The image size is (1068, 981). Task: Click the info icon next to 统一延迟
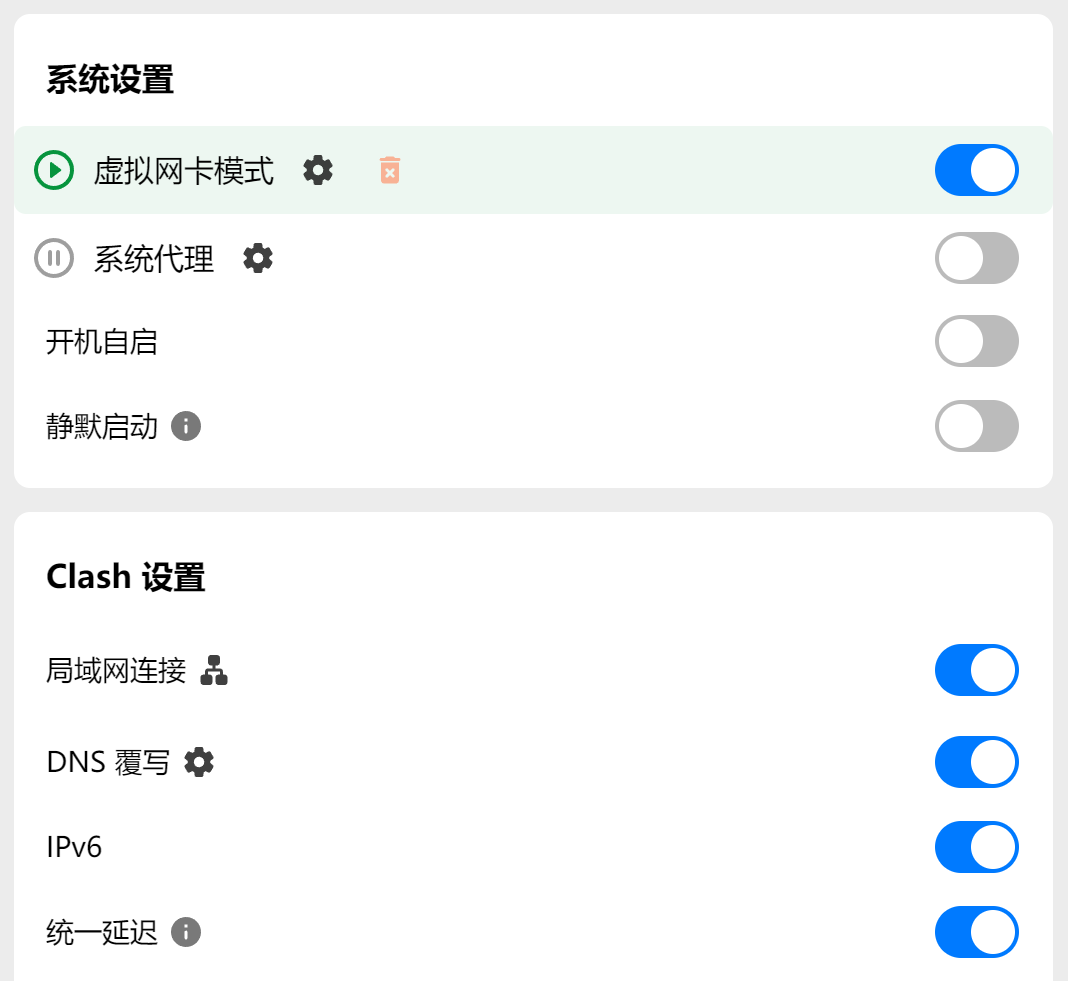(x=186, y=932)
